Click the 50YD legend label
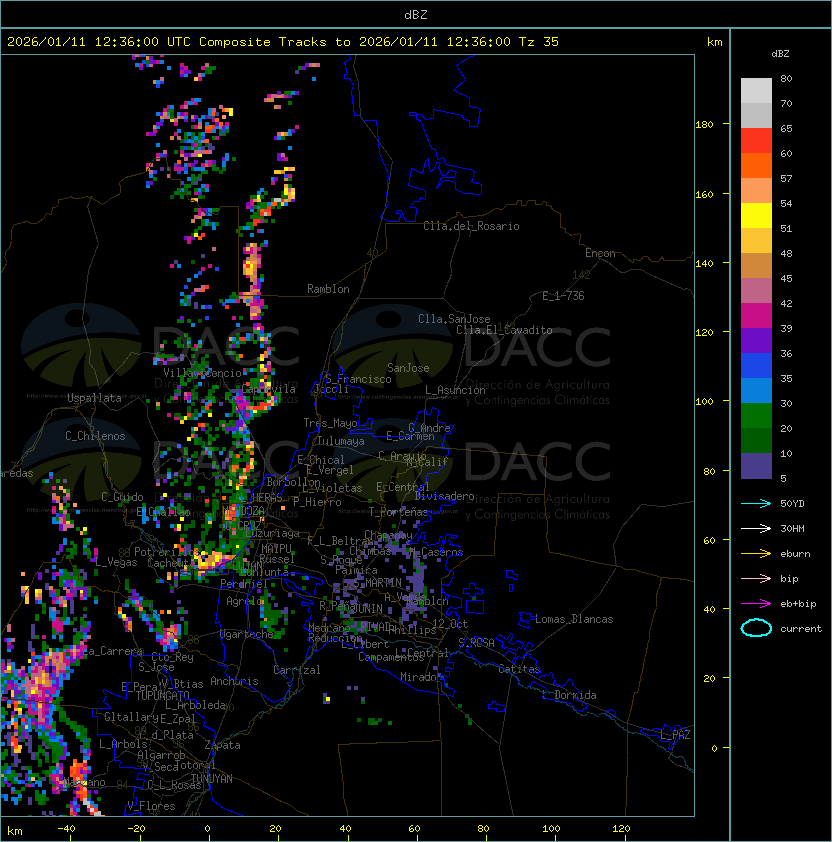 click(x=792, y=503)
